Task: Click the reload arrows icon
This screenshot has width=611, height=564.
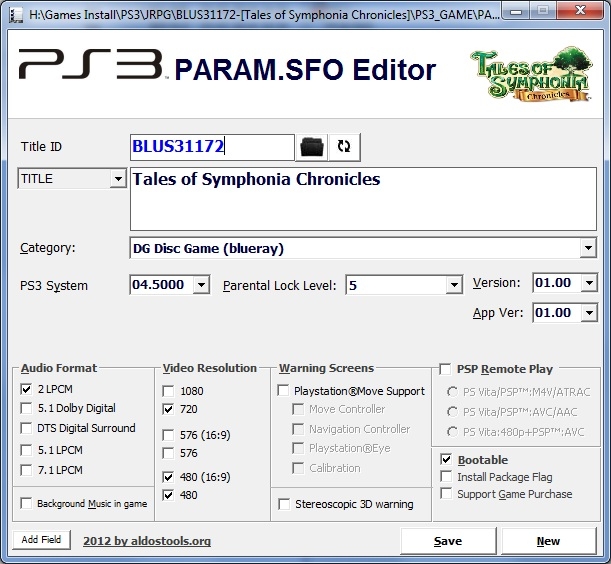Action: 344,147
